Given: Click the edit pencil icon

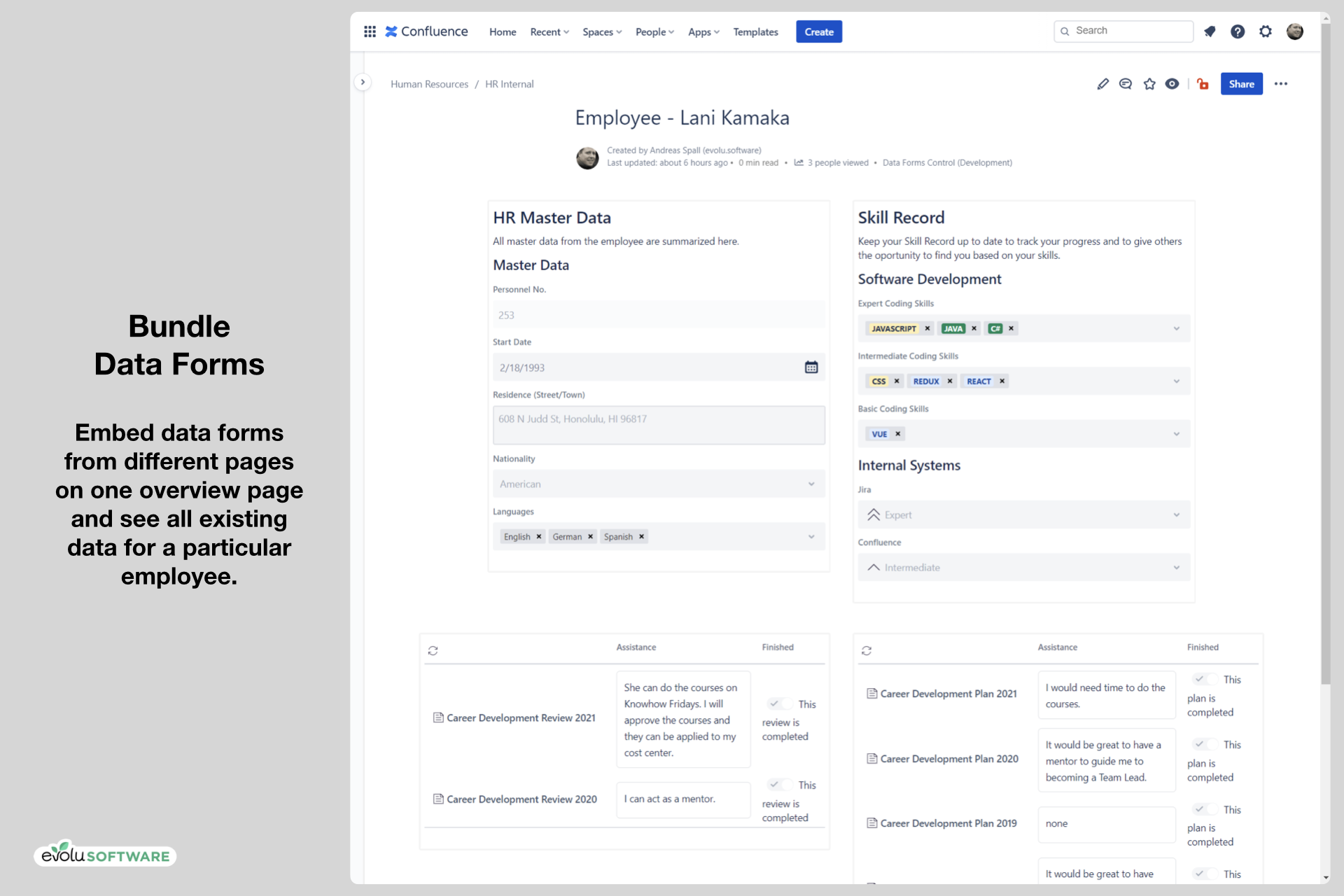Looking at the screenshot, I should (1102, 84).
